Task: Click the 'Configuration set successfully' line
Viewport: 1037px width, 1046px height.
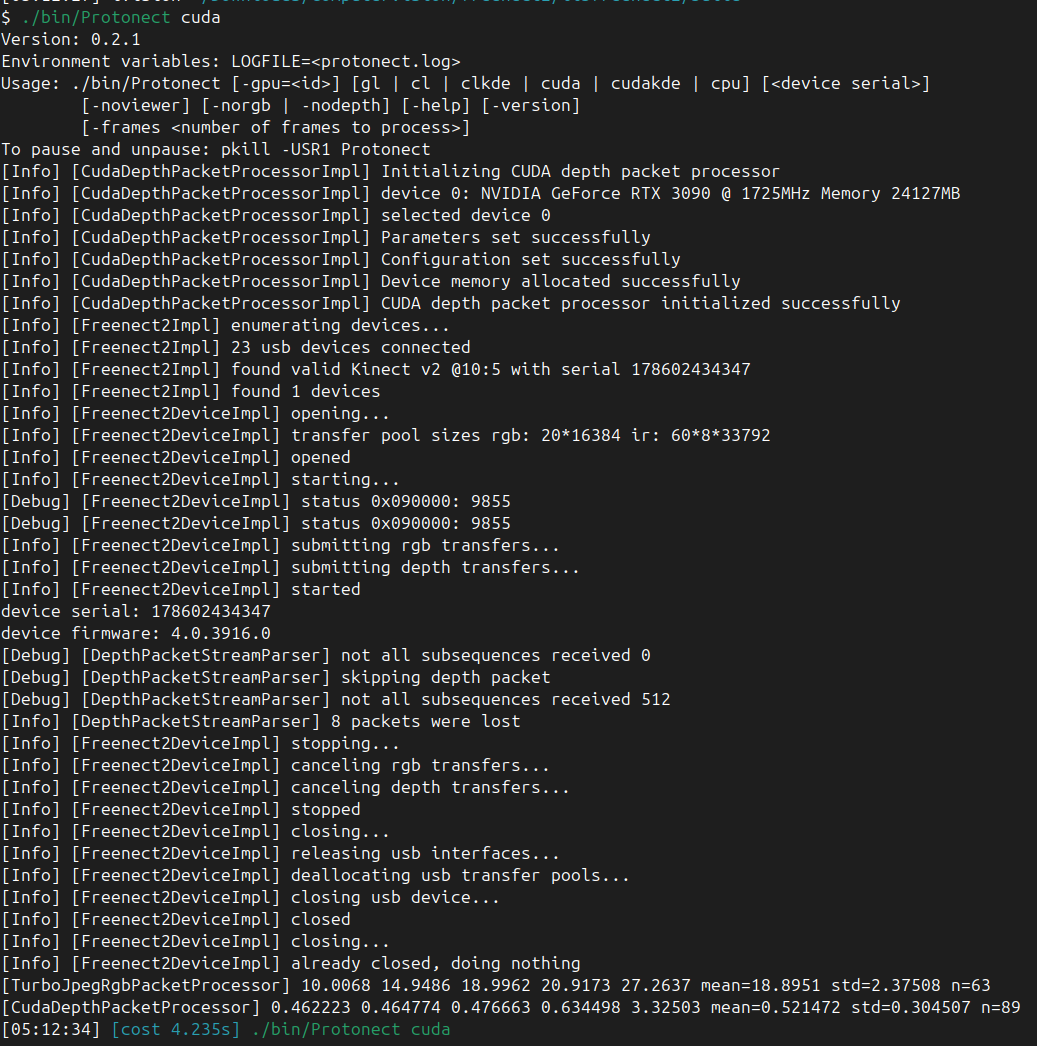Action: tap(341, 259)
